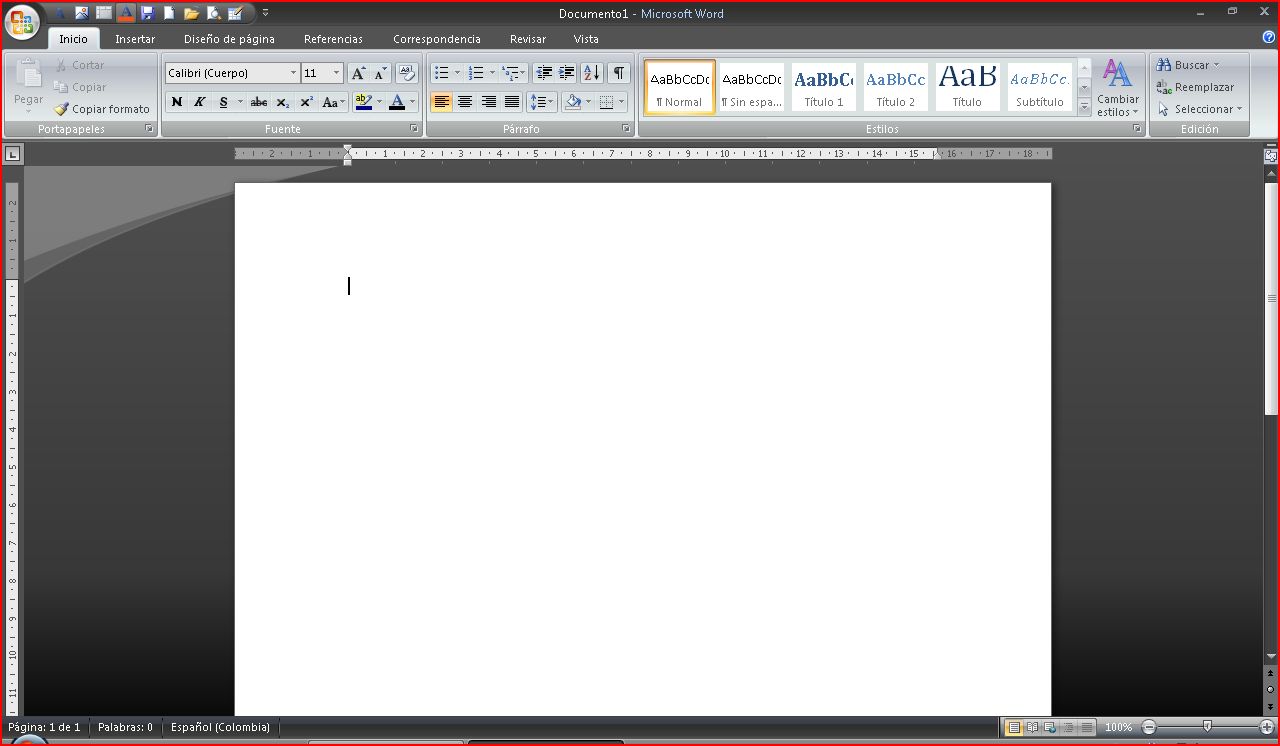Toggle center paragraph alignment

(465, 102)
